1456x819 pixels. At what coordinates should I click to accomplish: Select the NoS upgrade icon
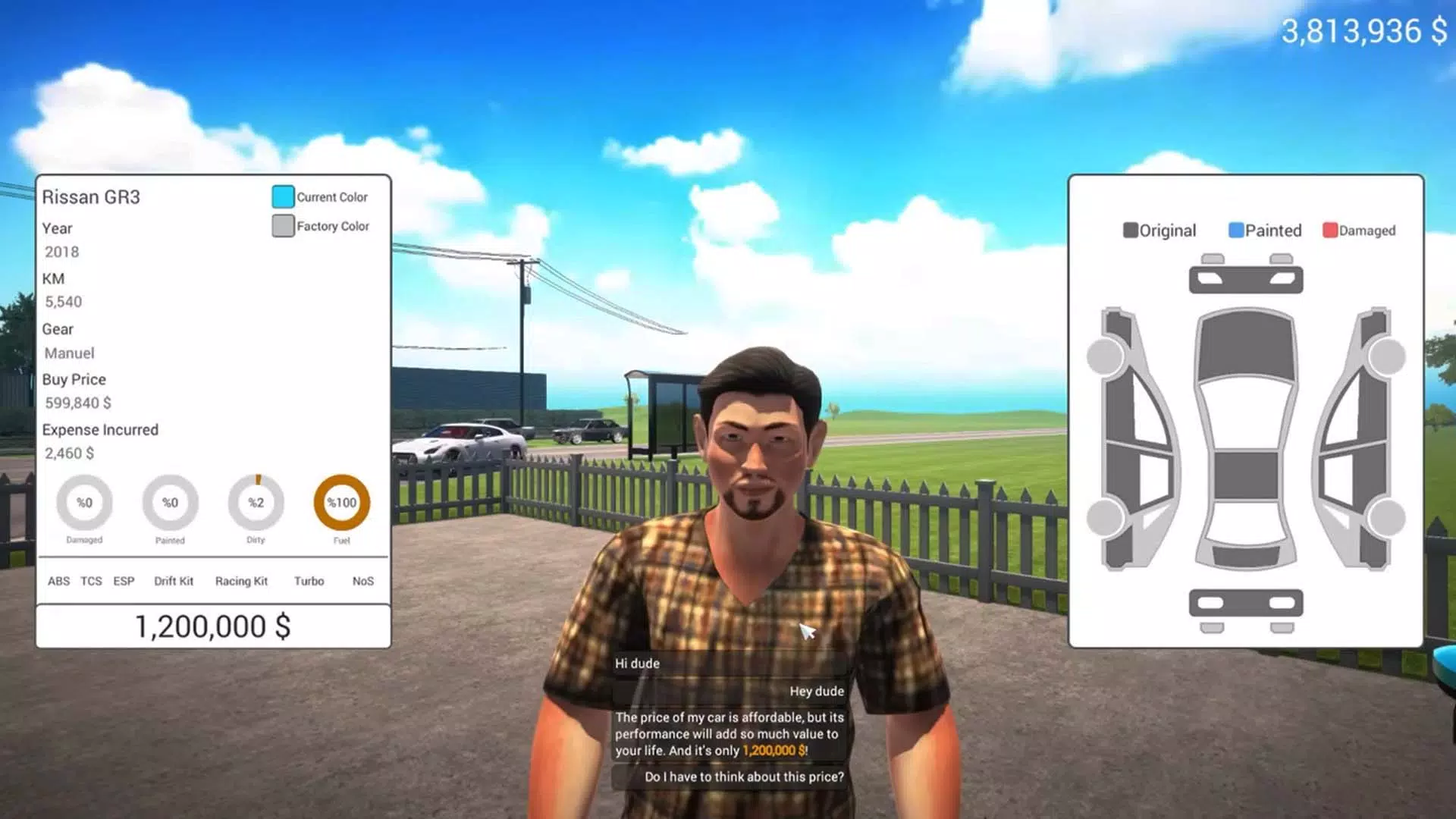[362, 581]
